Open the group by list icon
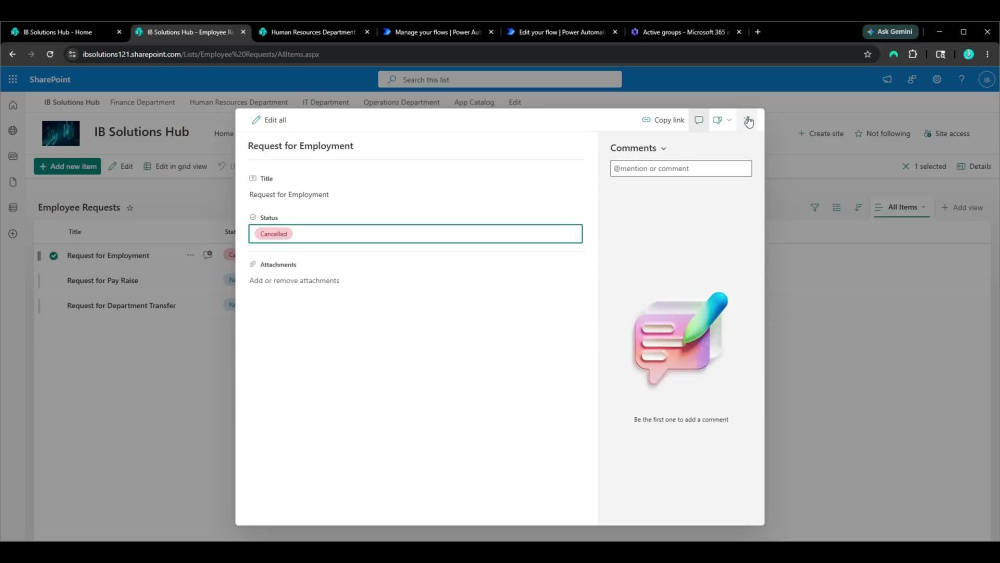This screenshot has height=563, width=1000. click(836, 207)
